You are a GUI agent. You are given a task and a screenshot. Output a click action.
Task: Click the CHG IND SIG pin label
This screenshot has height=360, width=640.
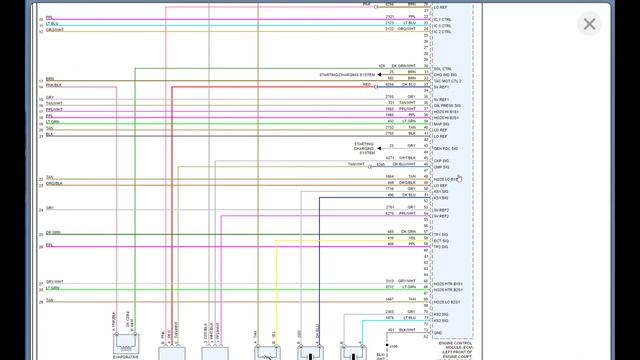coord(445,75)
